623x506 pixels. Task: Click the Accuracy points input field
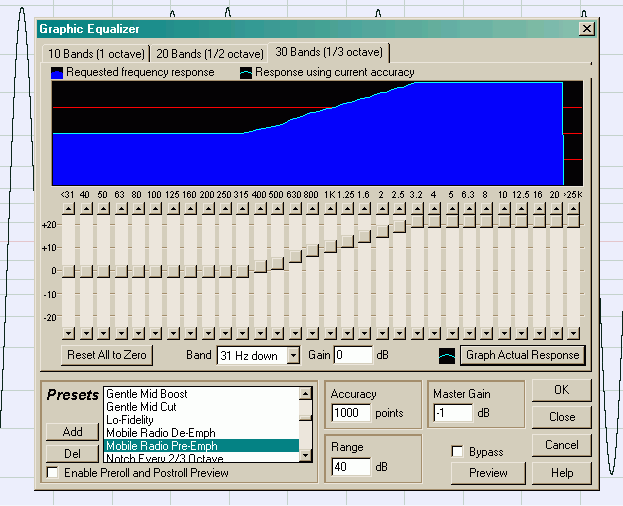351,413
